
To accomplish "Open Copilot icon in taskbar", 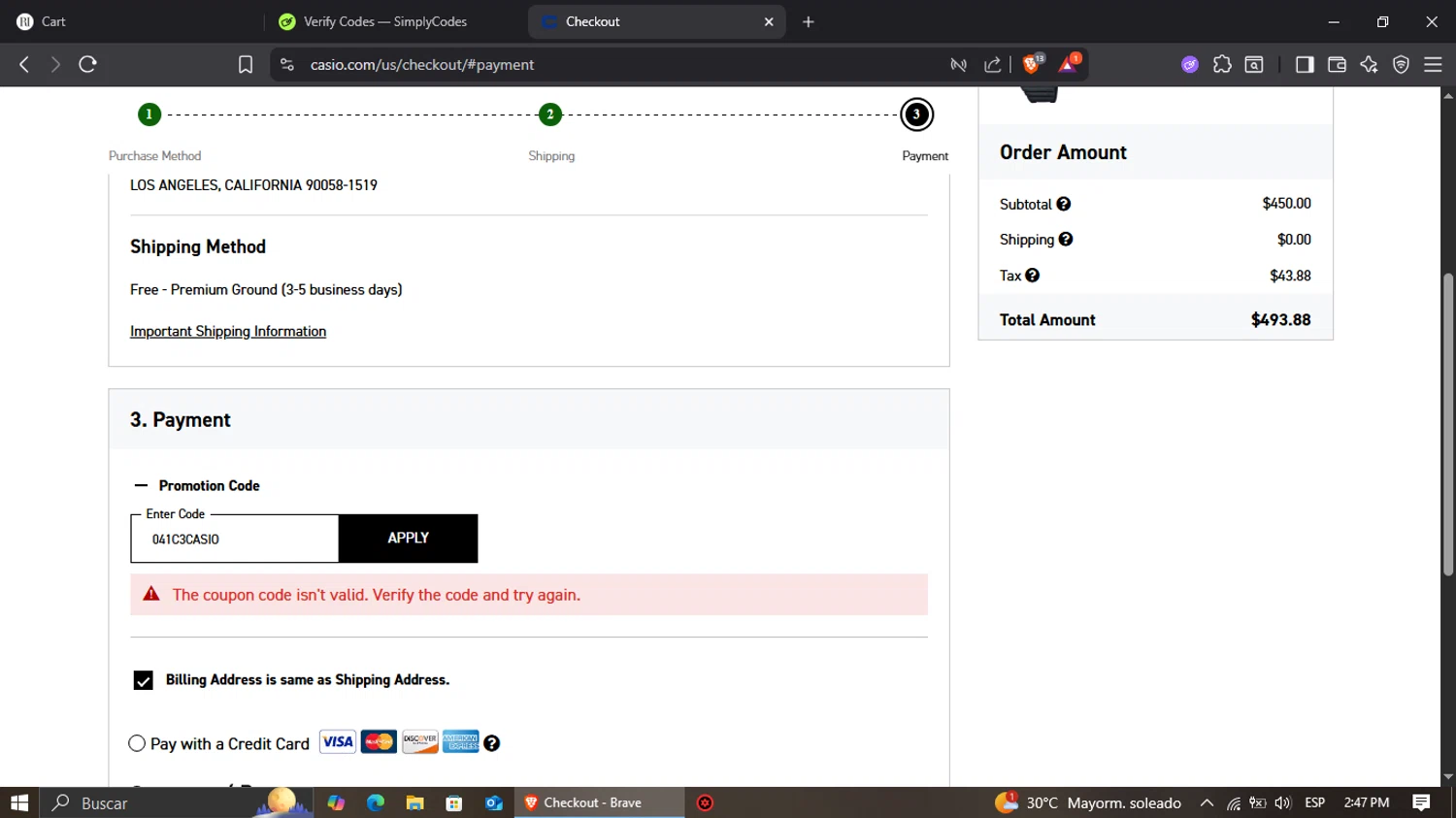I will pos(336,802).
